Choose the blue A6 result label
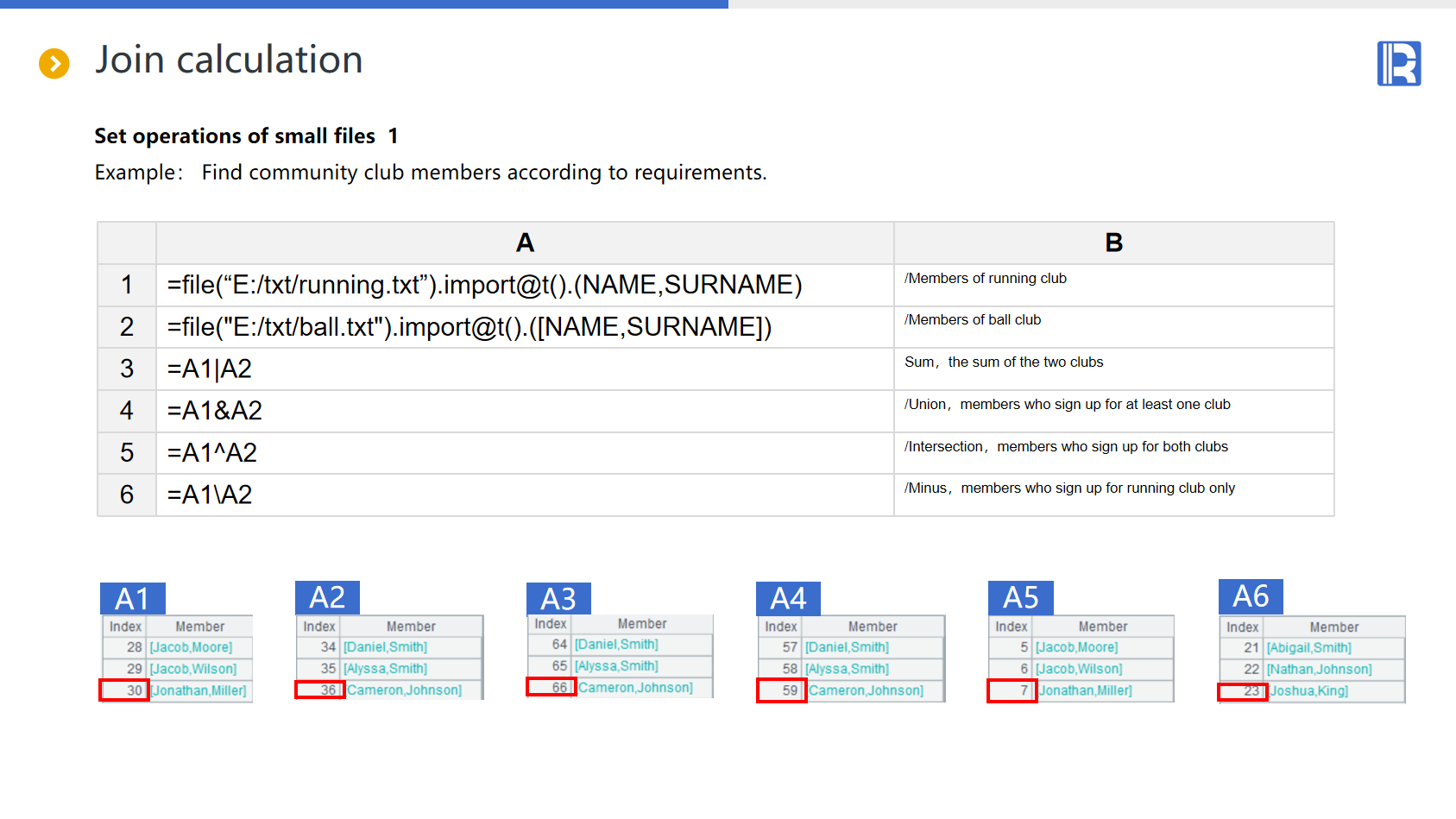This screenshot has width=1456, height=819. [x=1251, y=595]
